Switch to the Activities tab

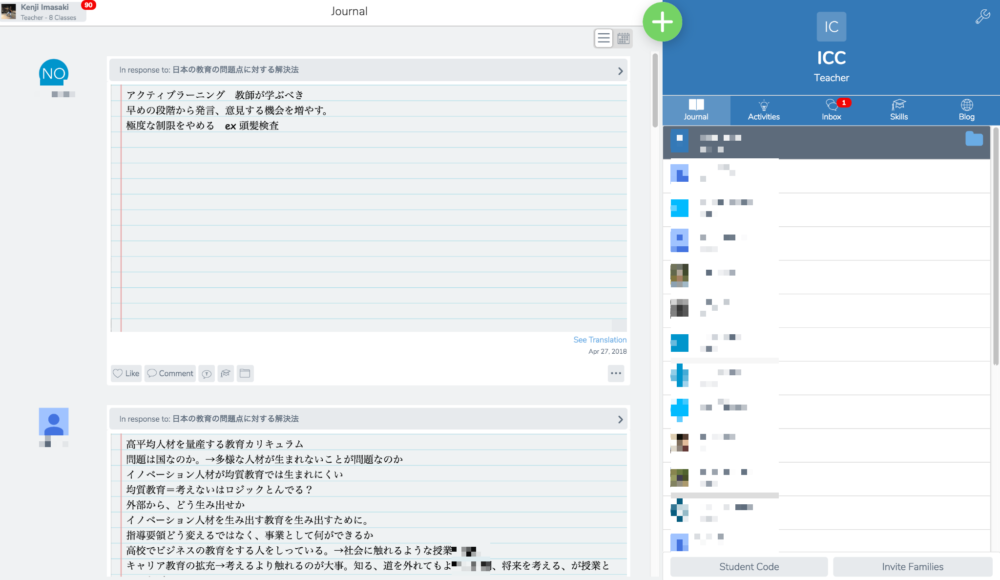pyautogui.click(x=764, y=110)
